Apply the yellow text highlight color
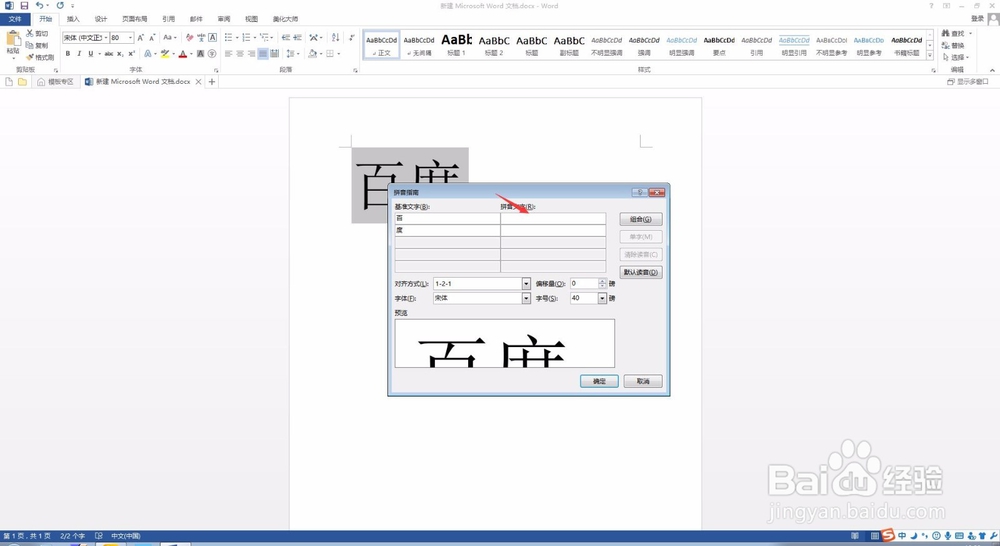Screen dimensions: 1000x546 [165, 54]
